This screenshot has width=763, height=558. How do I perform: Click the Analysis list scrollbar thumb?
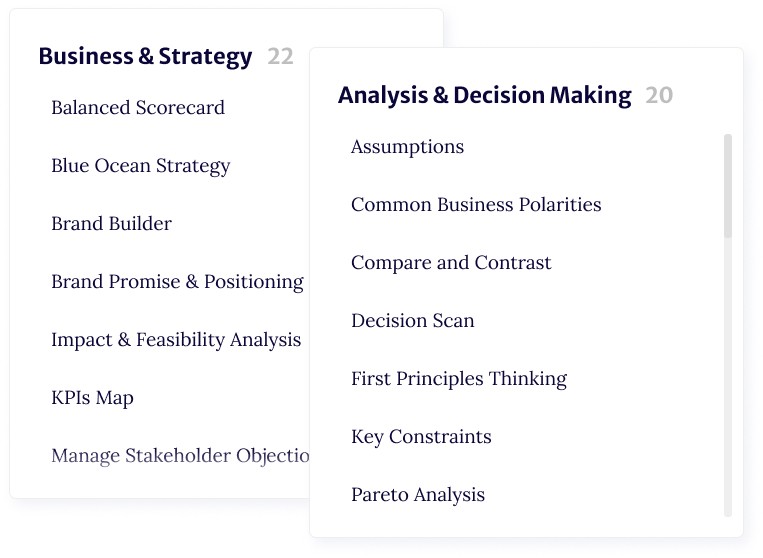click(x=728, y=186)
